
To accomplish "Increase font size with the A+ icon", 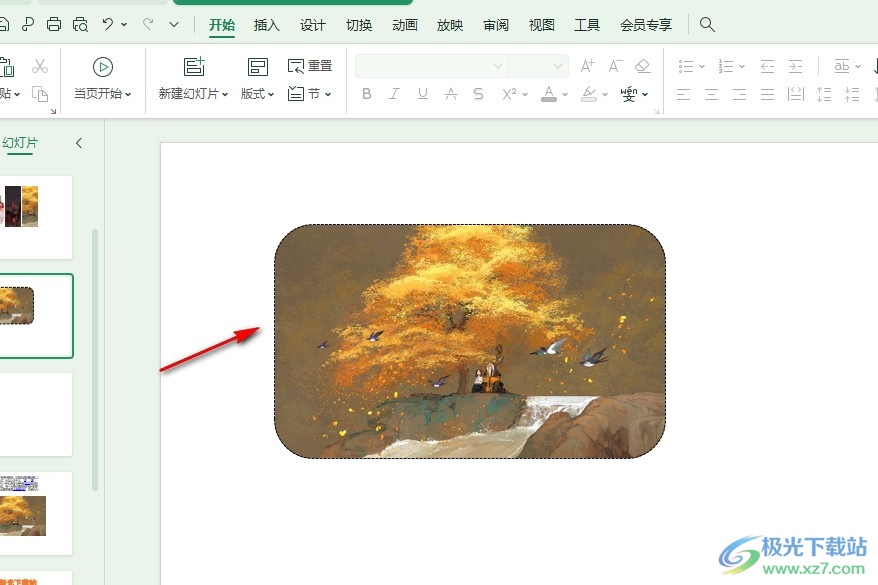I will tap(587, 66).
